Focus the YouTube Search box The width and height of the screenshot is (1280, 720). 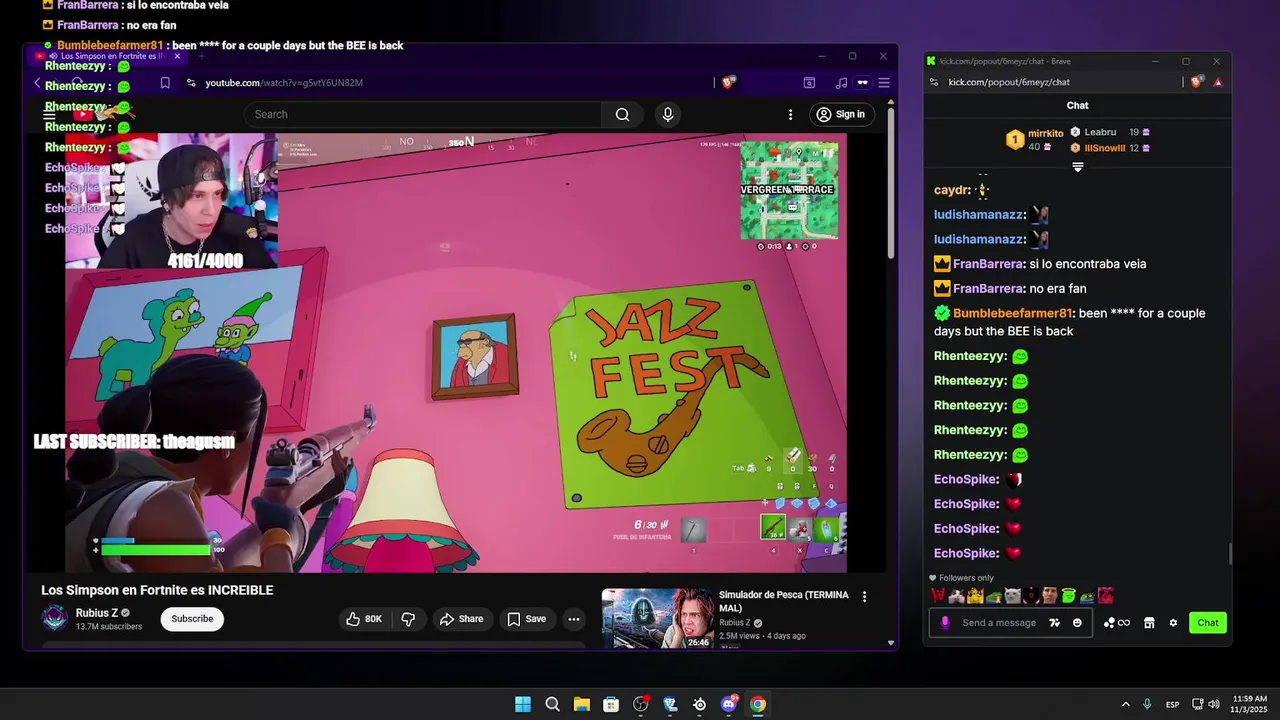tap(423, 115)
